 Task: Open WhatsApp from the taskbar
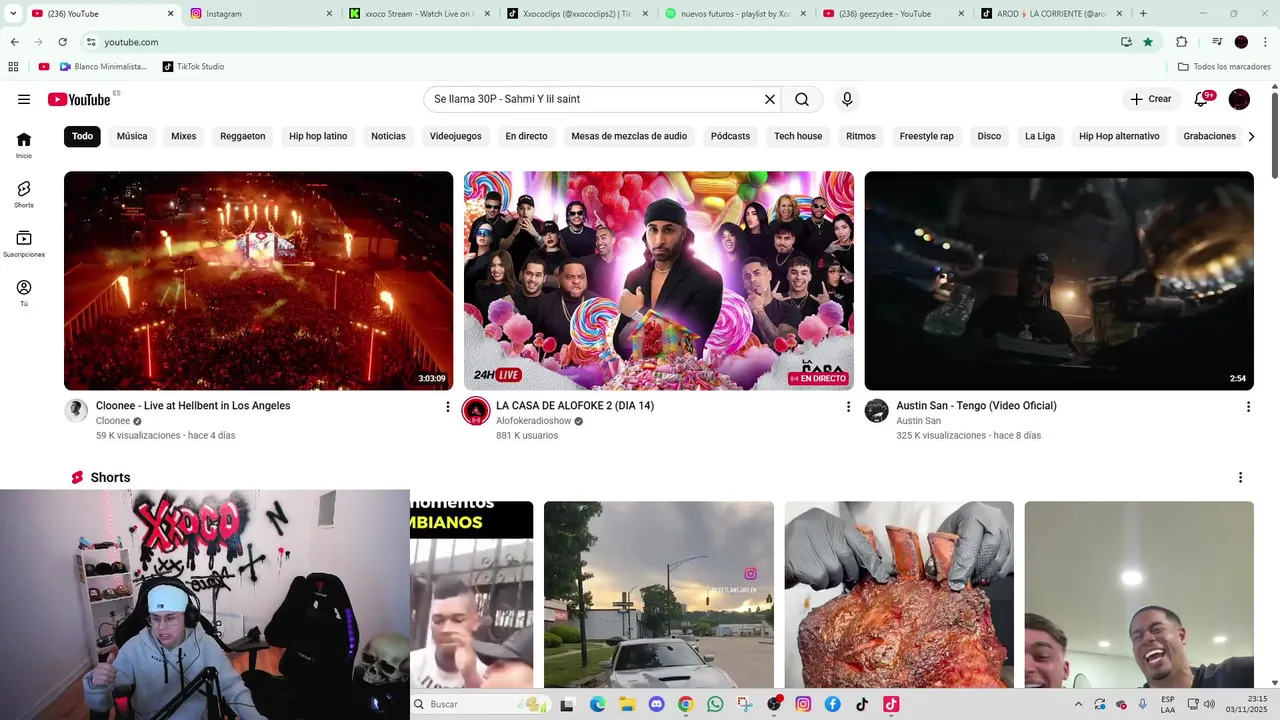pyautogui.click(x=715, y=704)
